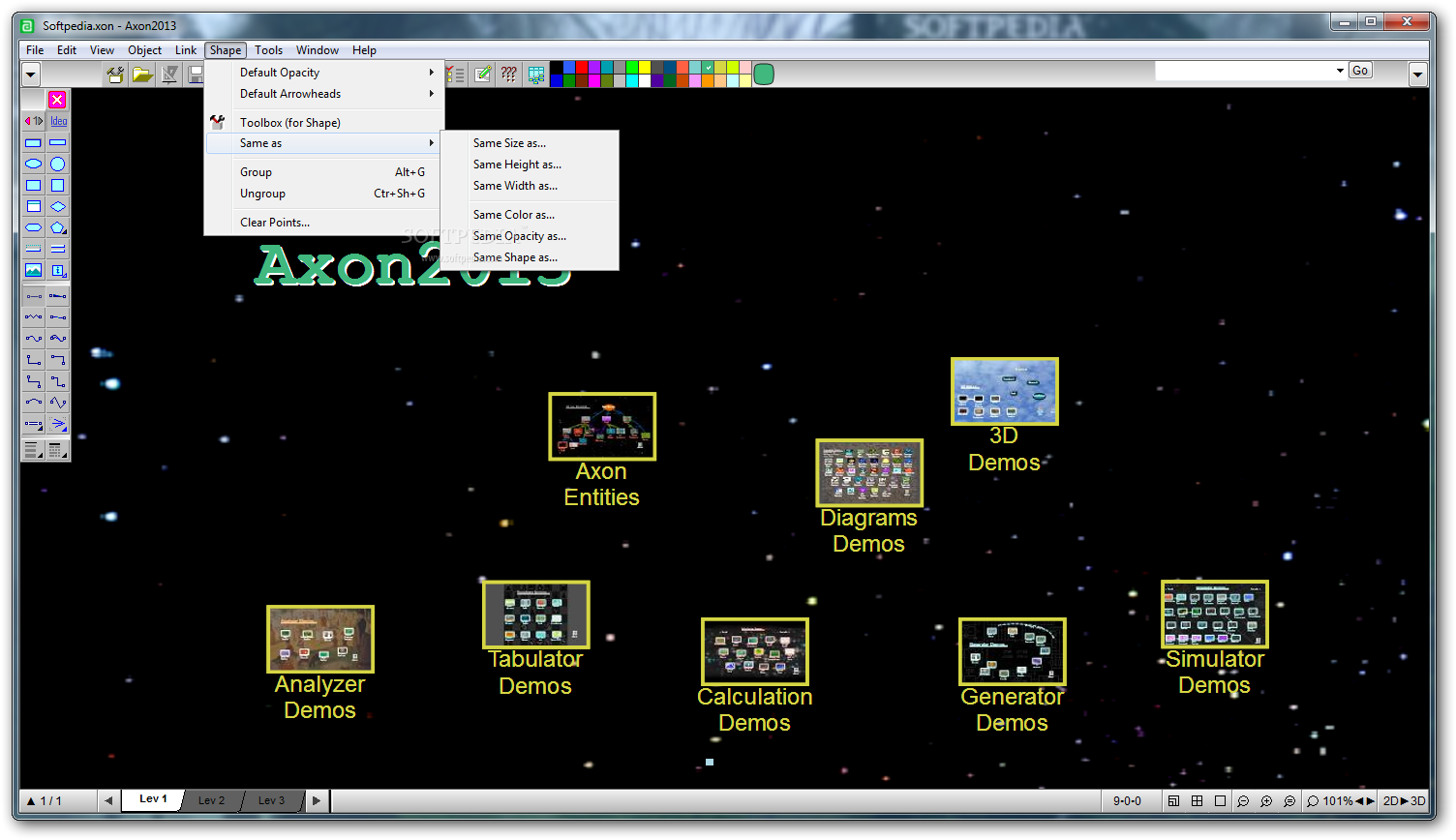Expand the left-aligned lines option tool in toolbox
This screenshot has width=1456, height=840.
pos(34,450)
